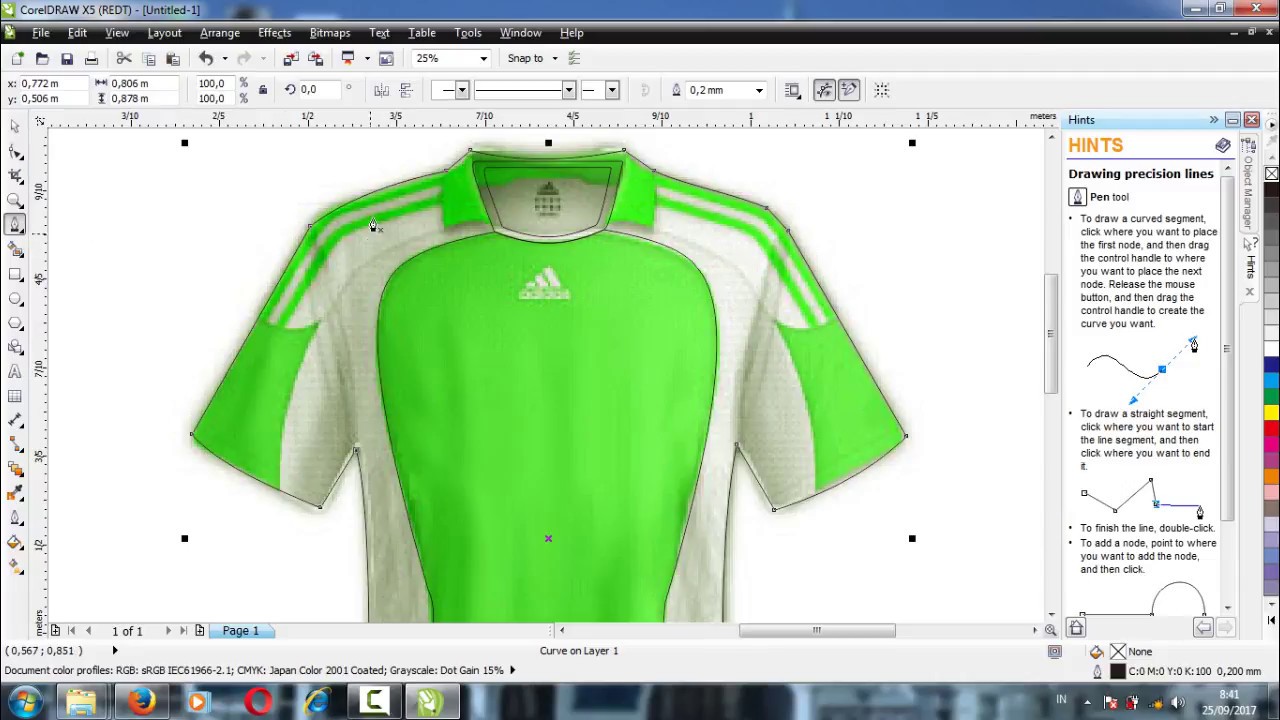Click the No Color X swatch

(1271, 174)
